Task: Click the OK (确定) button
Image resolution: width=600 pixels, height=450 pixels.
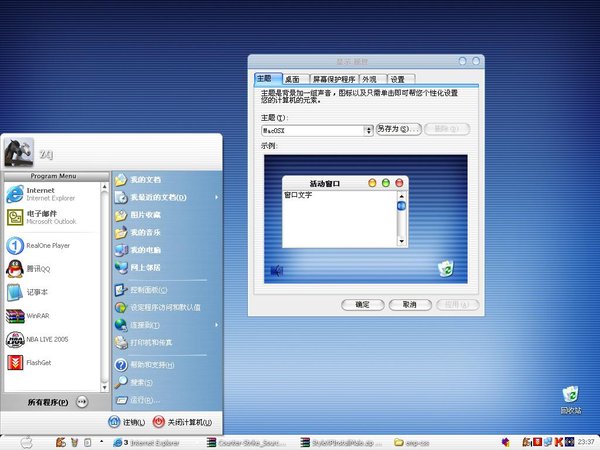Action: click(362, 305)
